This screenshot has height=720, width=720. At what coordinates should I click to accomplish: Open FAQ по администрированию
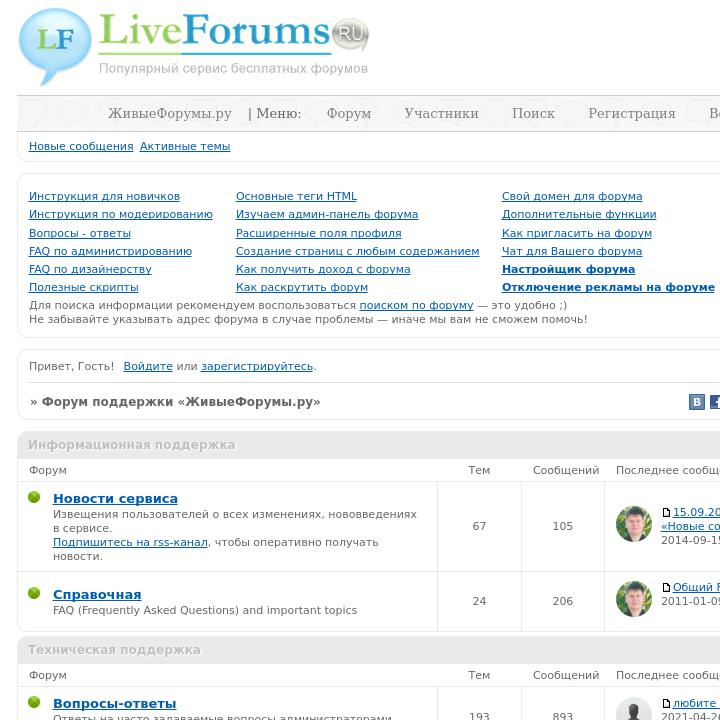110,252
